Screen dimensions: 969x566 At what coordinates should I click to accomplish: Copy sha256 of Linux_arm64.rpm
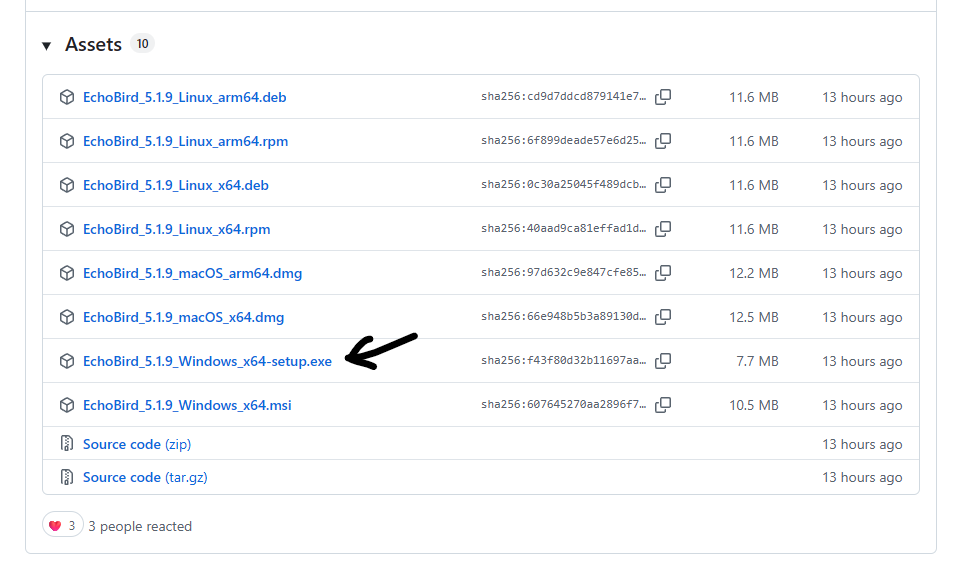point(663,141)
